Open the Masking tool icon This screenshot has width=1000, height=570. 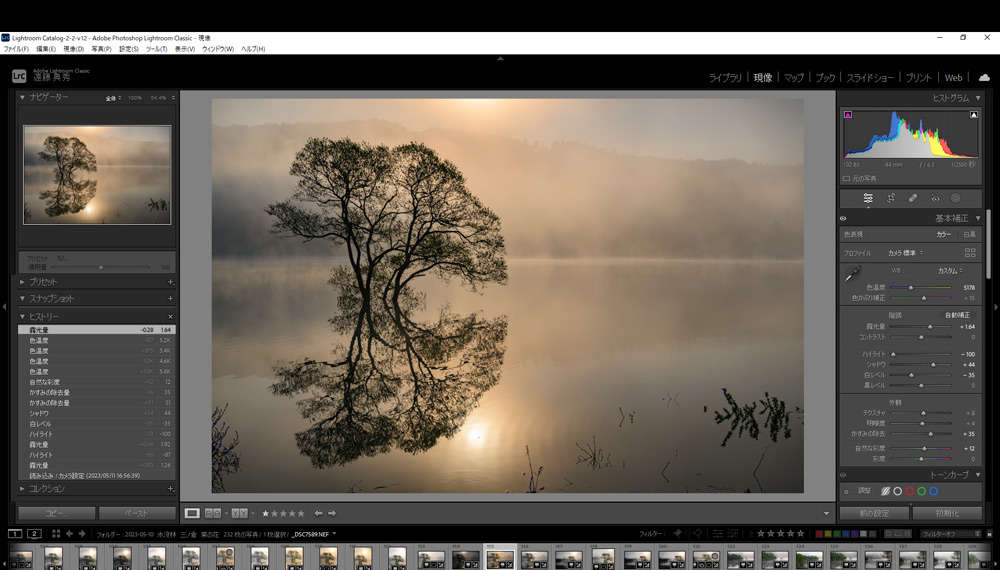click(956, 198)
